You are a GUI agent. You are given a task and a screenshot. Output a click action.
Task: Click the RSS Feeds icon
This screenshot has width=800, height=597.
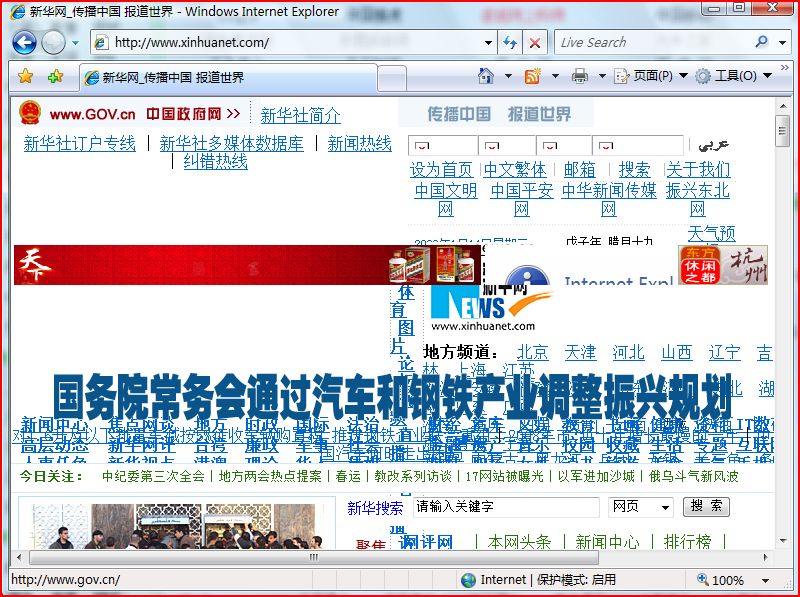(x=532, y=77)
